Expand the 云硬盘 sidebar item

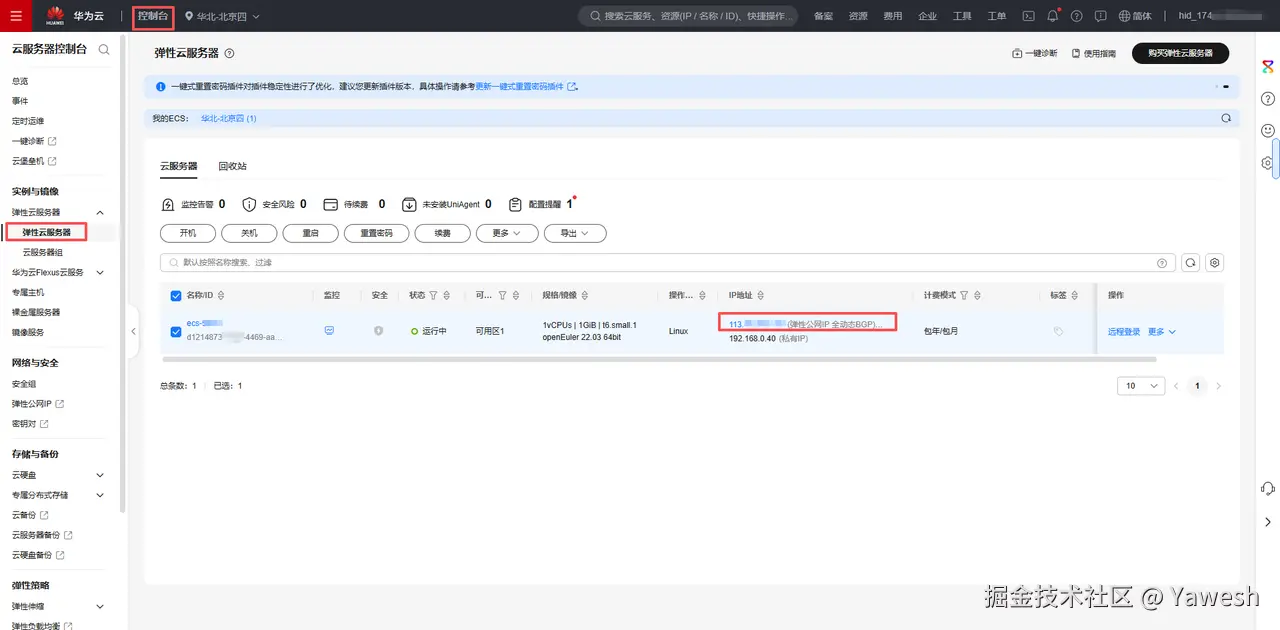tap(100, 475)
